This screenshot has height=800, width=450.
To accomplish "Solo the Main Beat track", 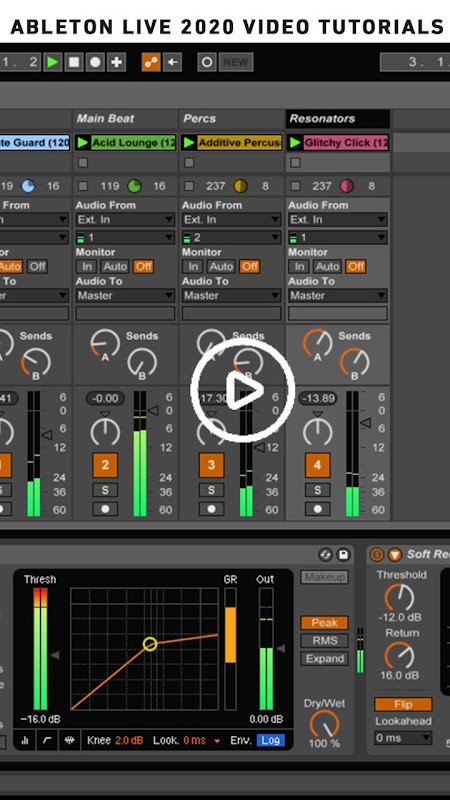I will pyautogui.click(x=105, y=490).
